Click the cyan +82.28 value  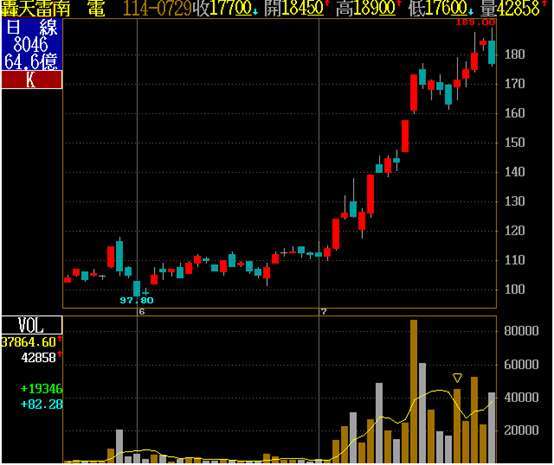[42, 404]
